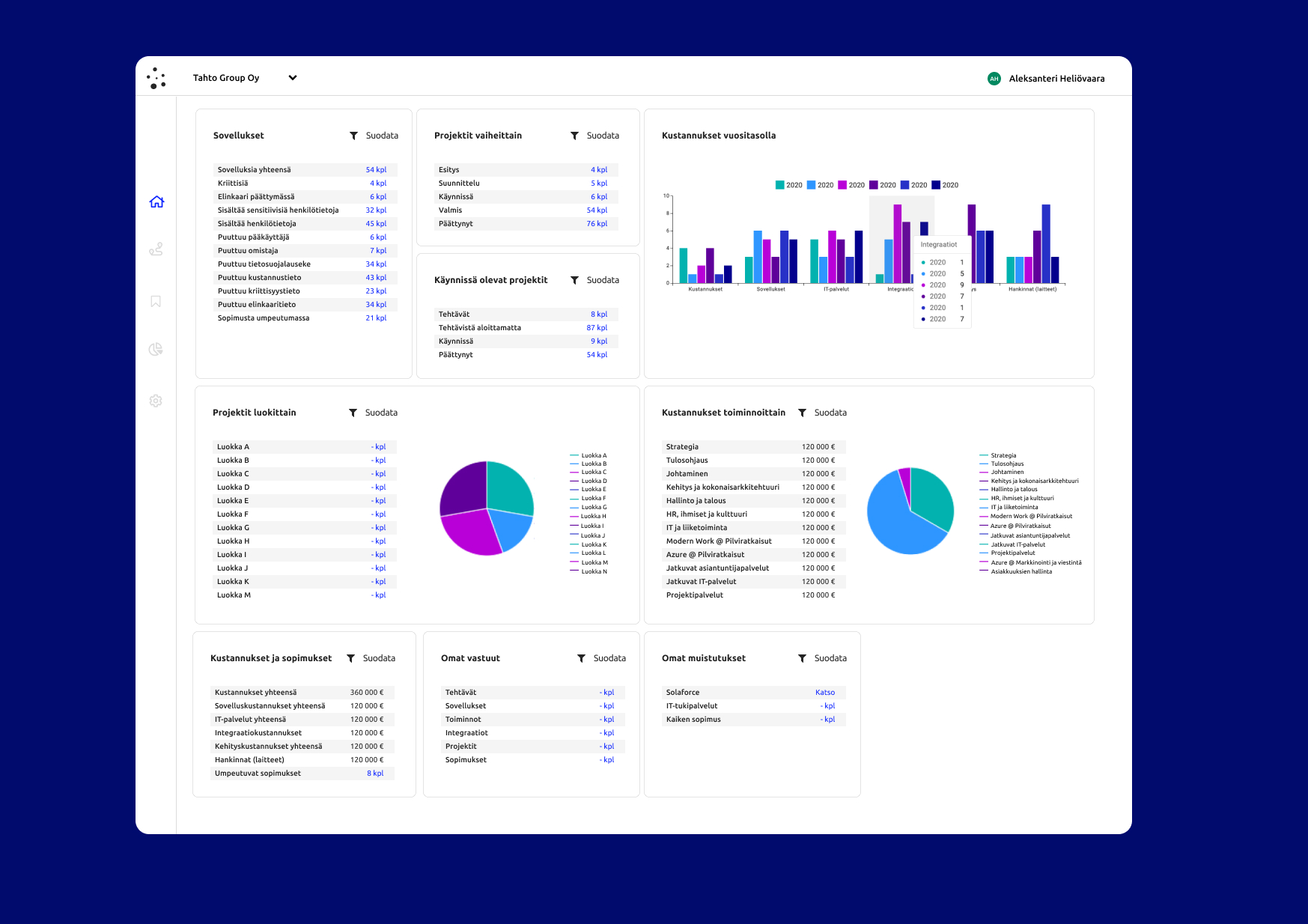1308x924 pixels.
Task: Click the IT-palvelut bar group in chart
Action: point(836,256)
